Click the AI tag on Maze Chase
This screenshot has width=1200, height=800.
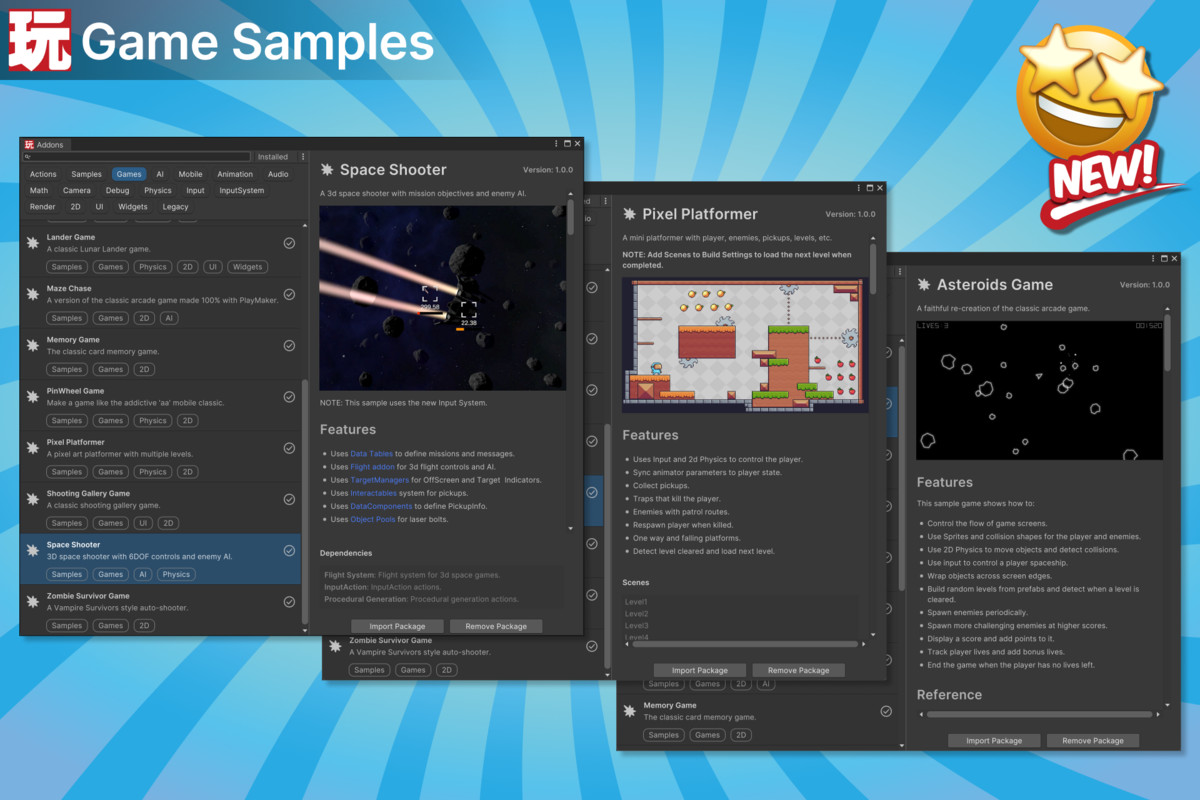(x=169, y=318)
